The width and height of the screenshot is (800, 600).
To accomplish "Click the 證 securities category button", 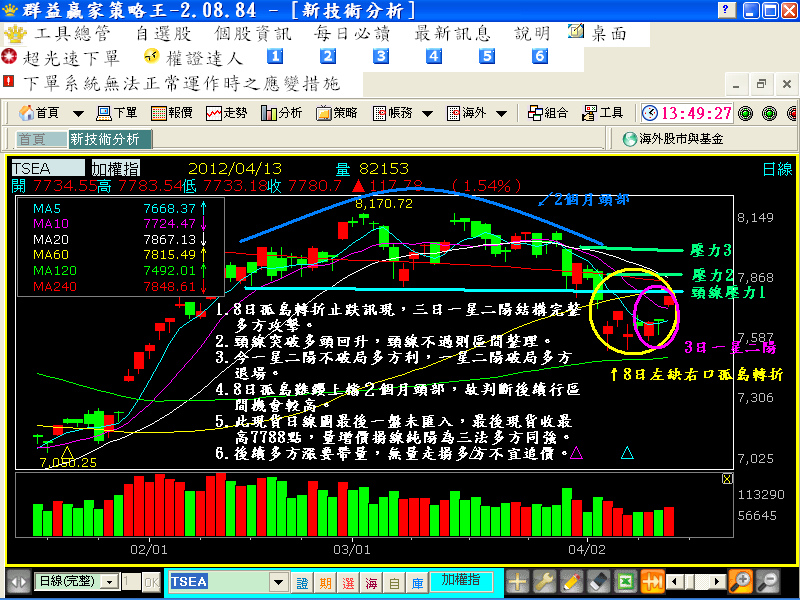I will tap(302, 582).
